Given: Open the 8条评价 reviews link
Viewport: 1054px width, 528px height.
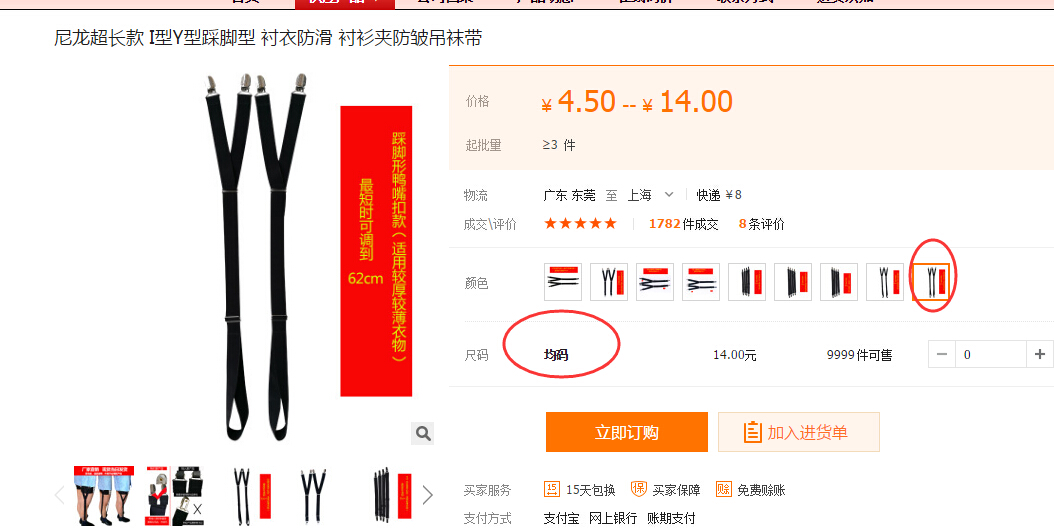Looking at the screenshot, I should (x=762, y=224).
